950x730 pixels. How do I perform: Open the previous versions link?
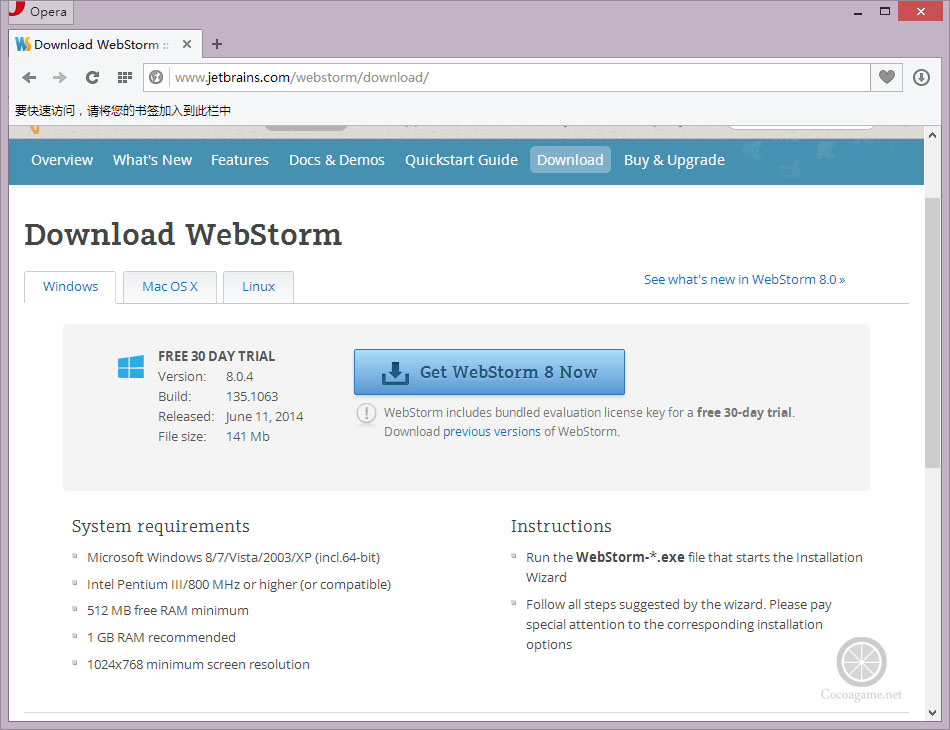tap(492, 431)
